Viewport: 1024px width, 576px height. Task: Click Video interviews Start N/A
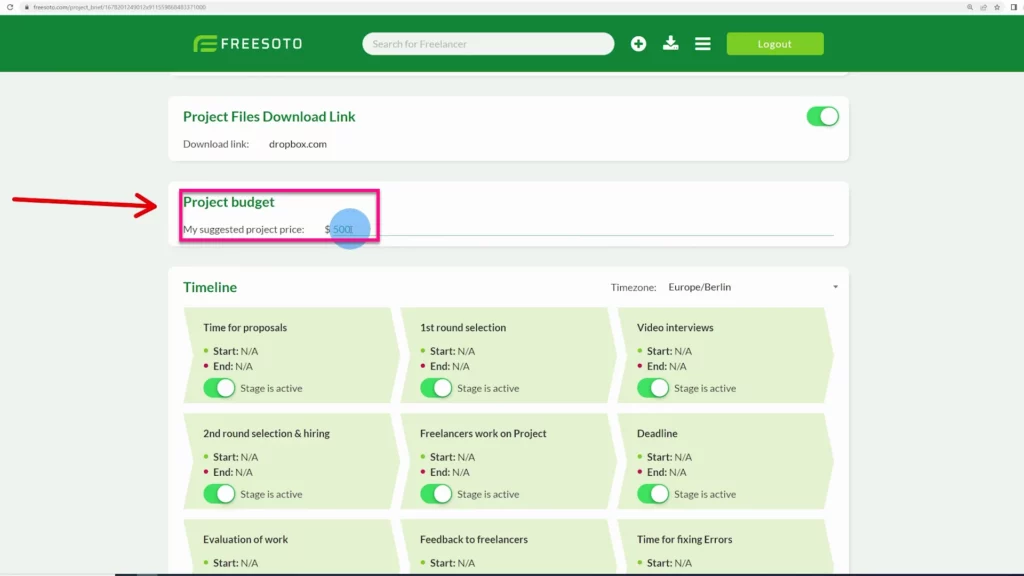point(669,351)
